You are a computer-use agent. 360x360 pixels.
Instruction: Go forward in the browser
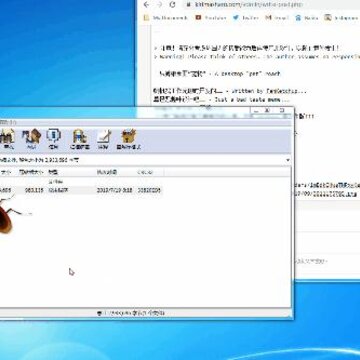[x=159, y=5]
